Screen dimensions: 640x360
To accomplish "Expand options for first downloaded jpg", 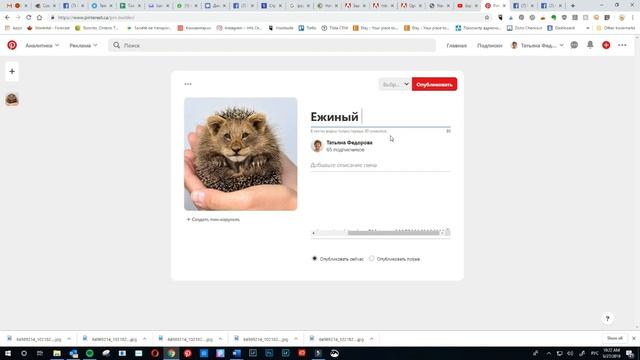I will click(x=69, y=339).
